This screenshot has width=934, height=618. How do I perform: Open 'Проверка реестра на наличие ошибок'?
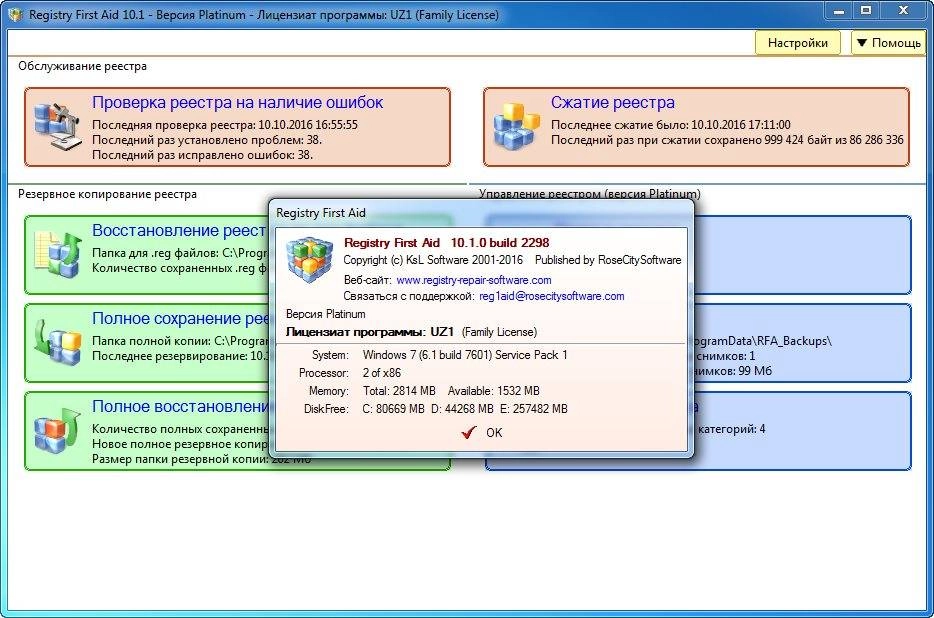[237, 103]
